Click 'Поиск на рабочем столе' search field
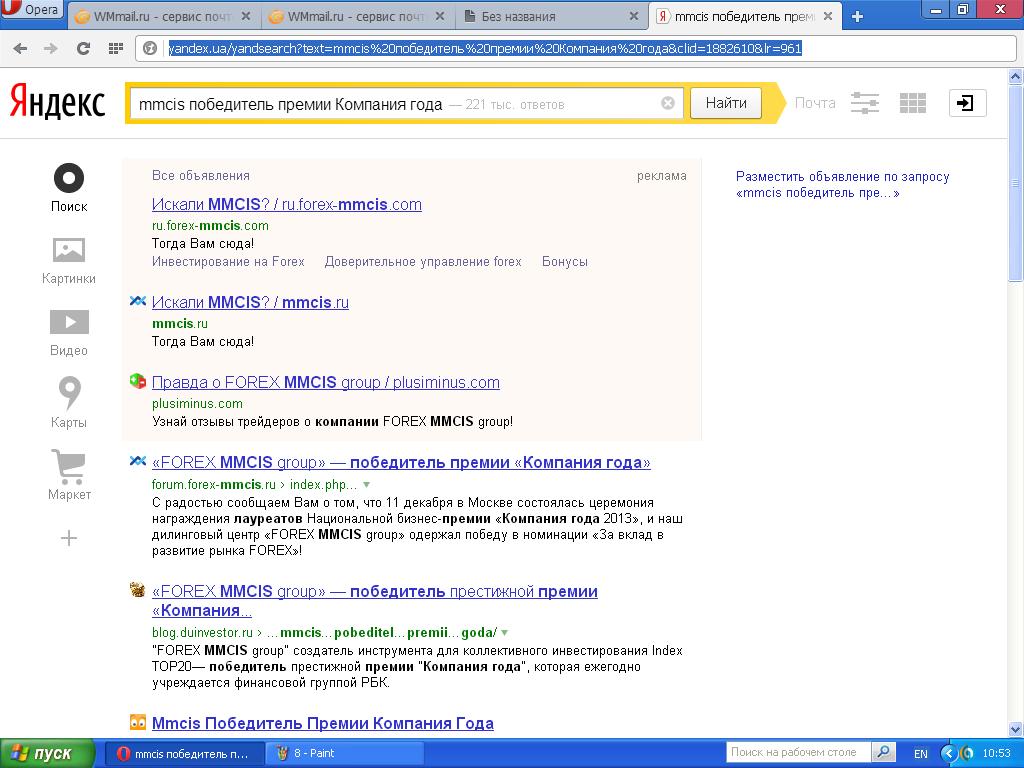Viewport: 1024px width, 768px height. click(798, 752)
